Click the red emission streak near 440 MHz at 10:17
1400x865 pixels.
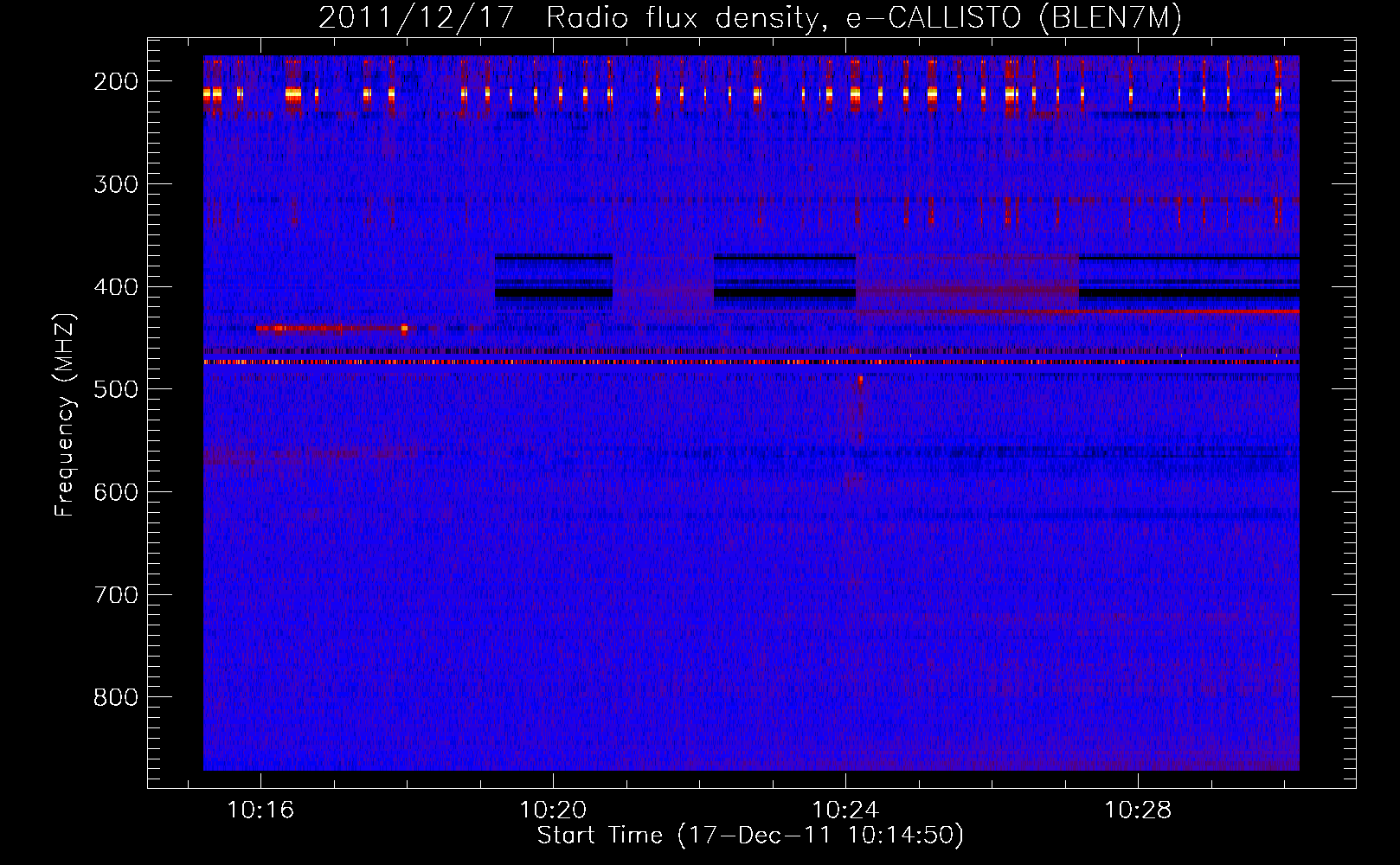coord(332,329)
